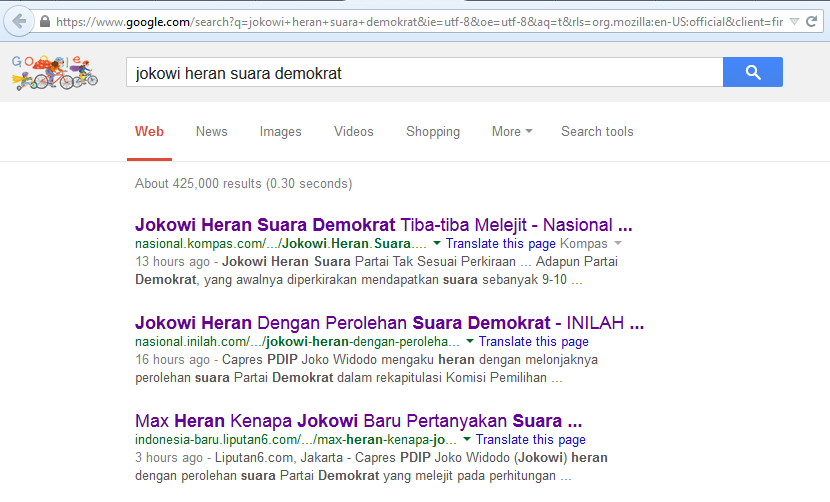Open result Max Heran Kenapa Jokowi
The image size is (830, 502).
click(358, 420)
